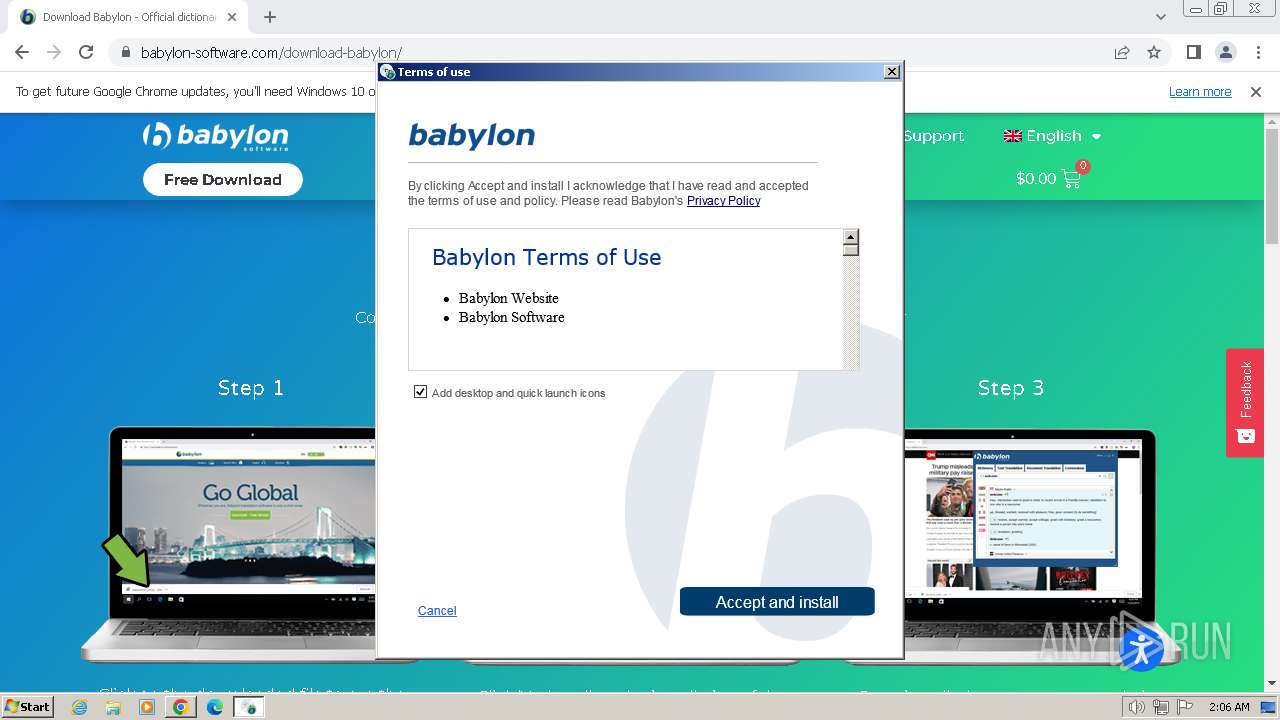Open Microsoft Edge from taskbar
Image resolution: width=1280 pixels, height=720 pixels.
point(215,707)
